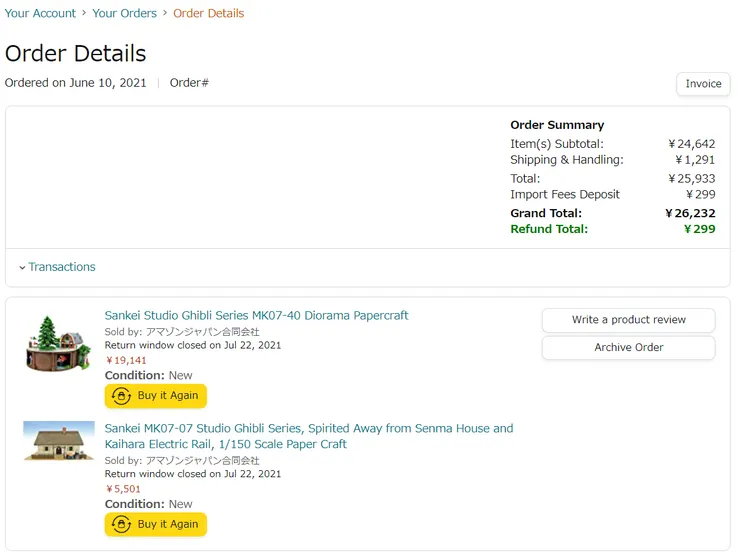Click the reorder icon for the Senma House item
Screen dimensions: 740x555
[x=122, y=525]
